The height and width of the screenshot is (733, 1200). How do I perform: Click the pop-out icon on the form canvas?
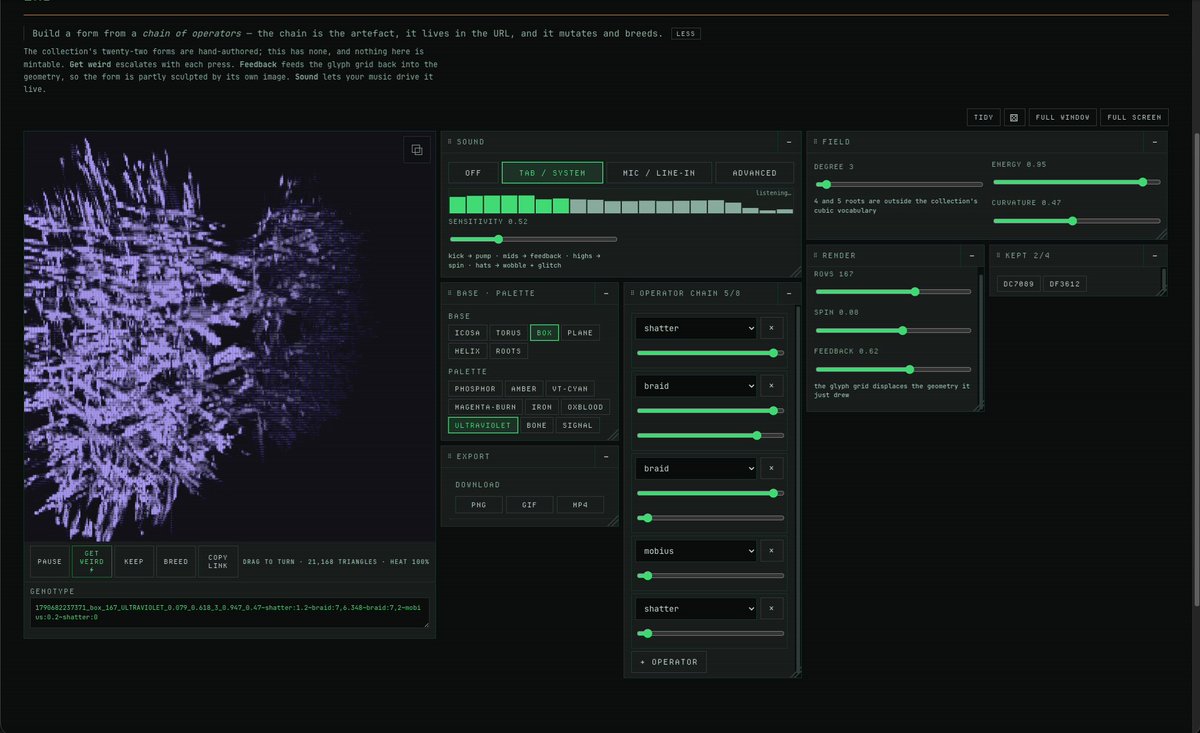[417, 150]
